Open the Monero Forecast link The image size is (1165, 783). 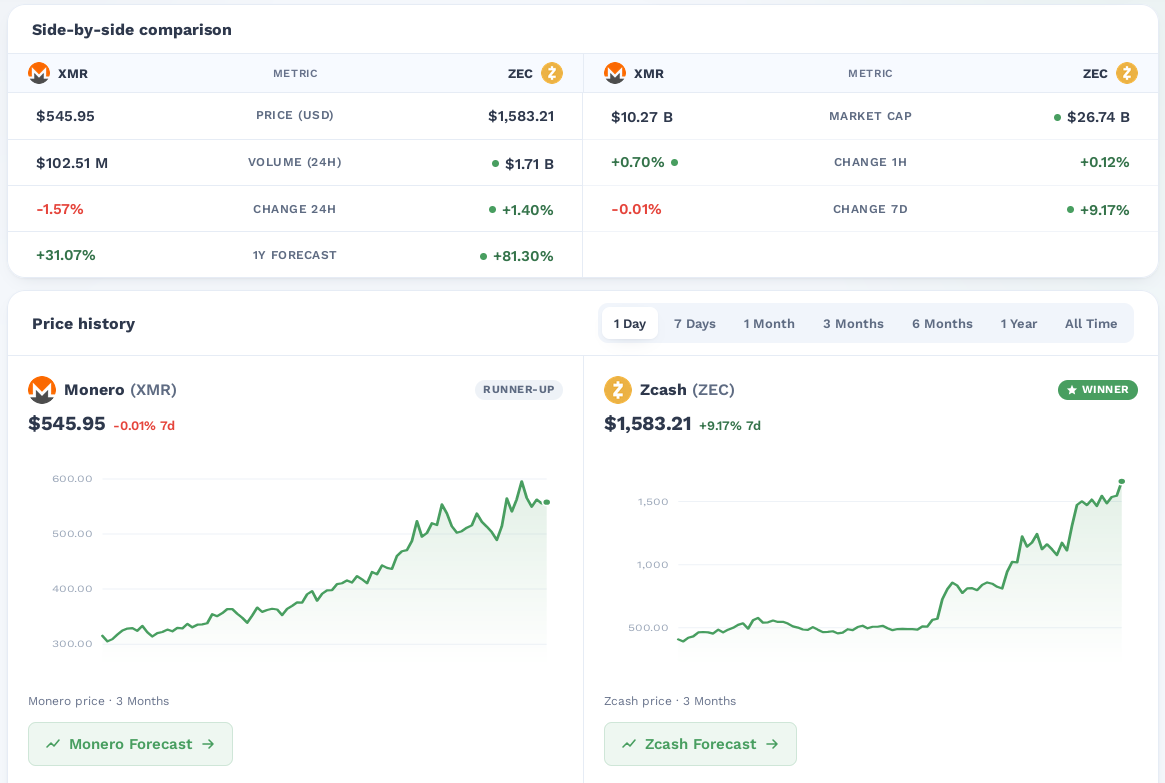tap(130, 744)
